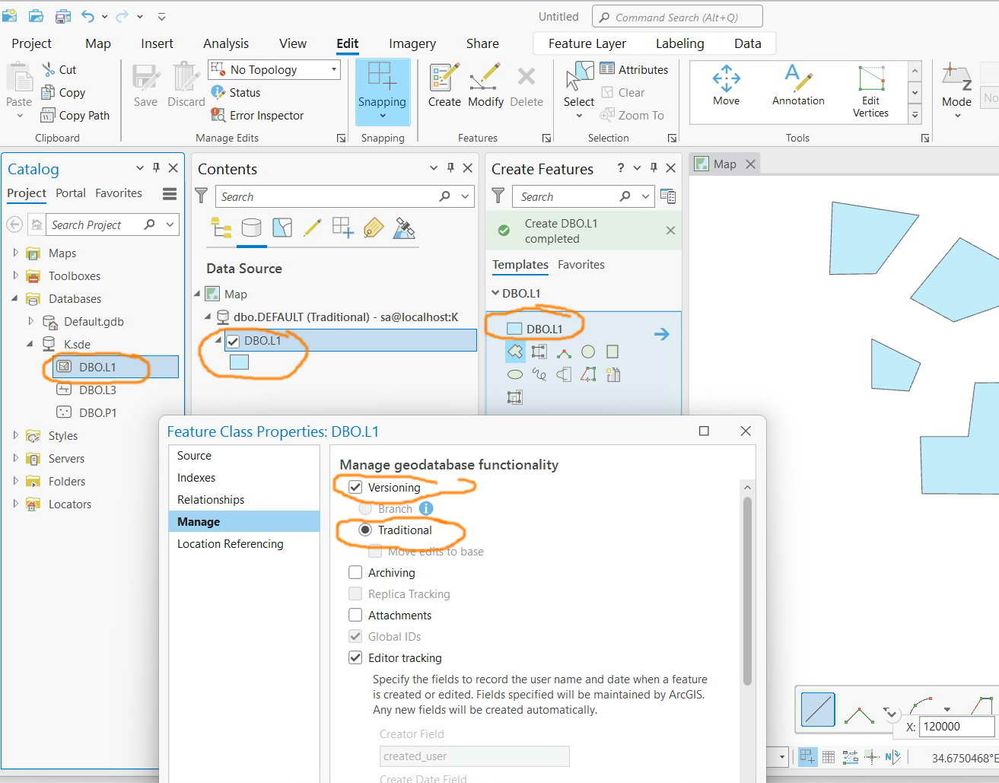Switch Contents to List By Editing
Screen dimensions: 999x783
tap(312, 227)
